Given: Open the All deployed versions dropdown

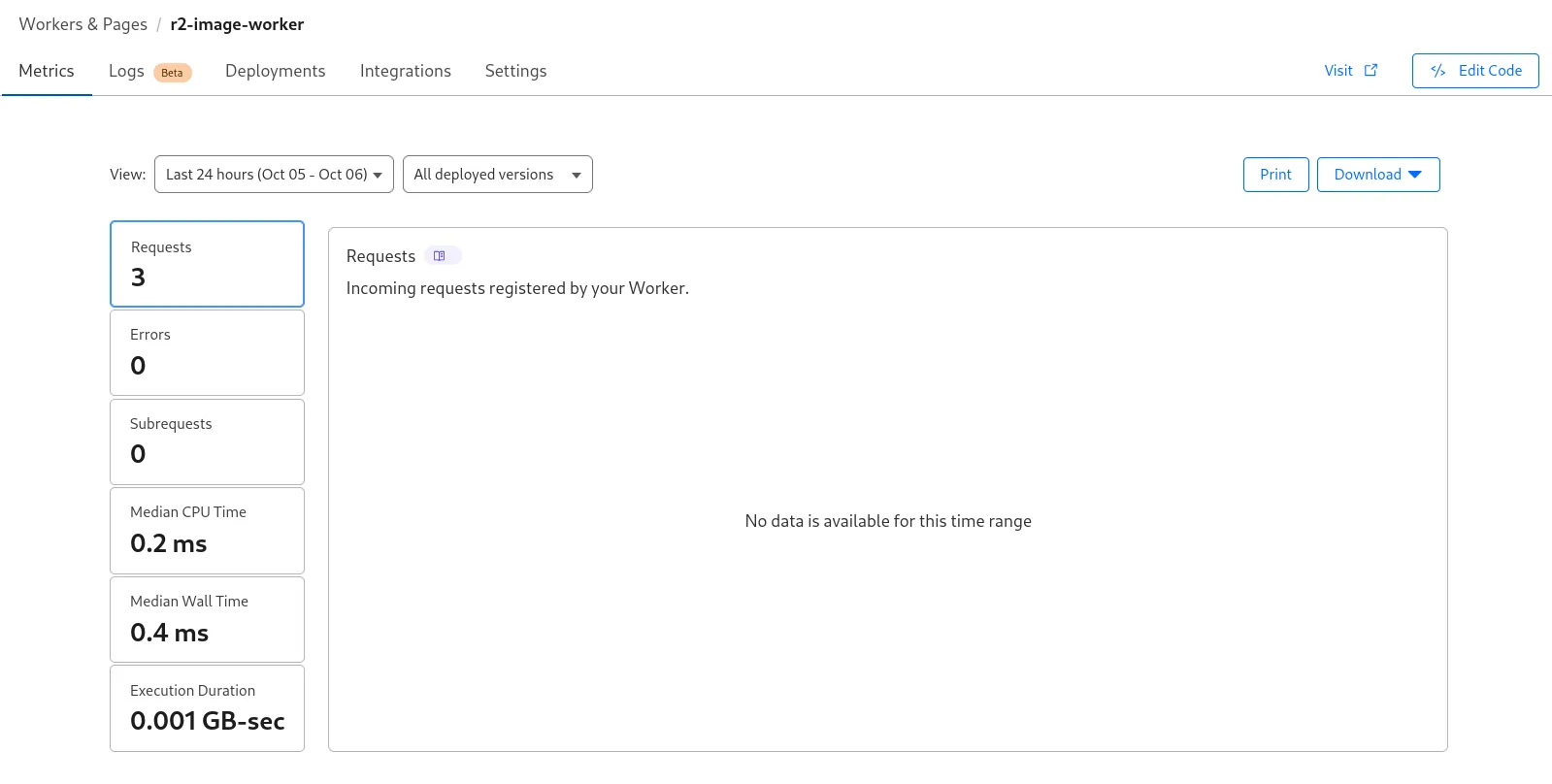Looking at the screenshot, I should (497, 175).
